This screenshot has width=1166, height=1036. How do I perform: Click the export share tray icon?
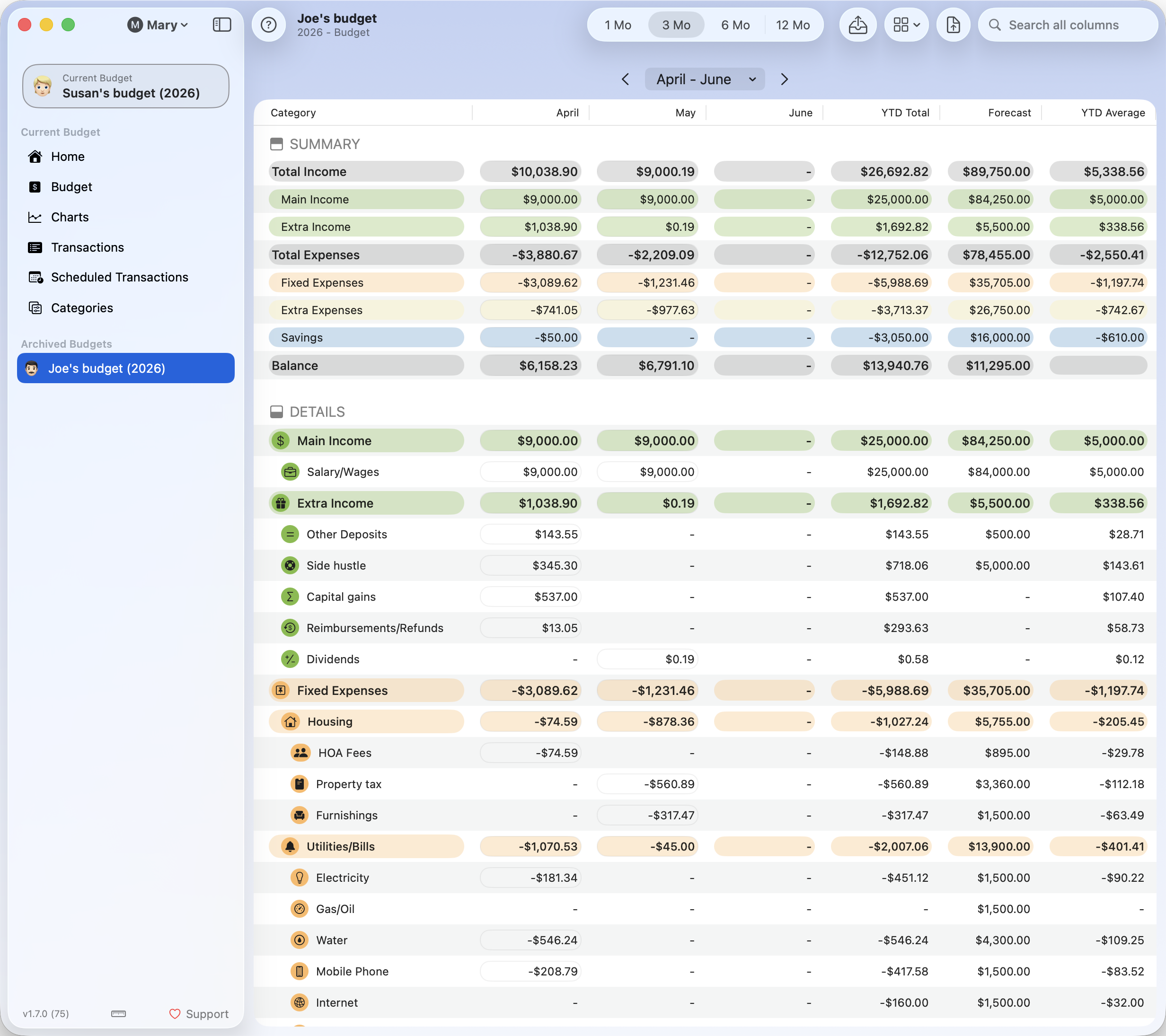[x=857, y=25]
